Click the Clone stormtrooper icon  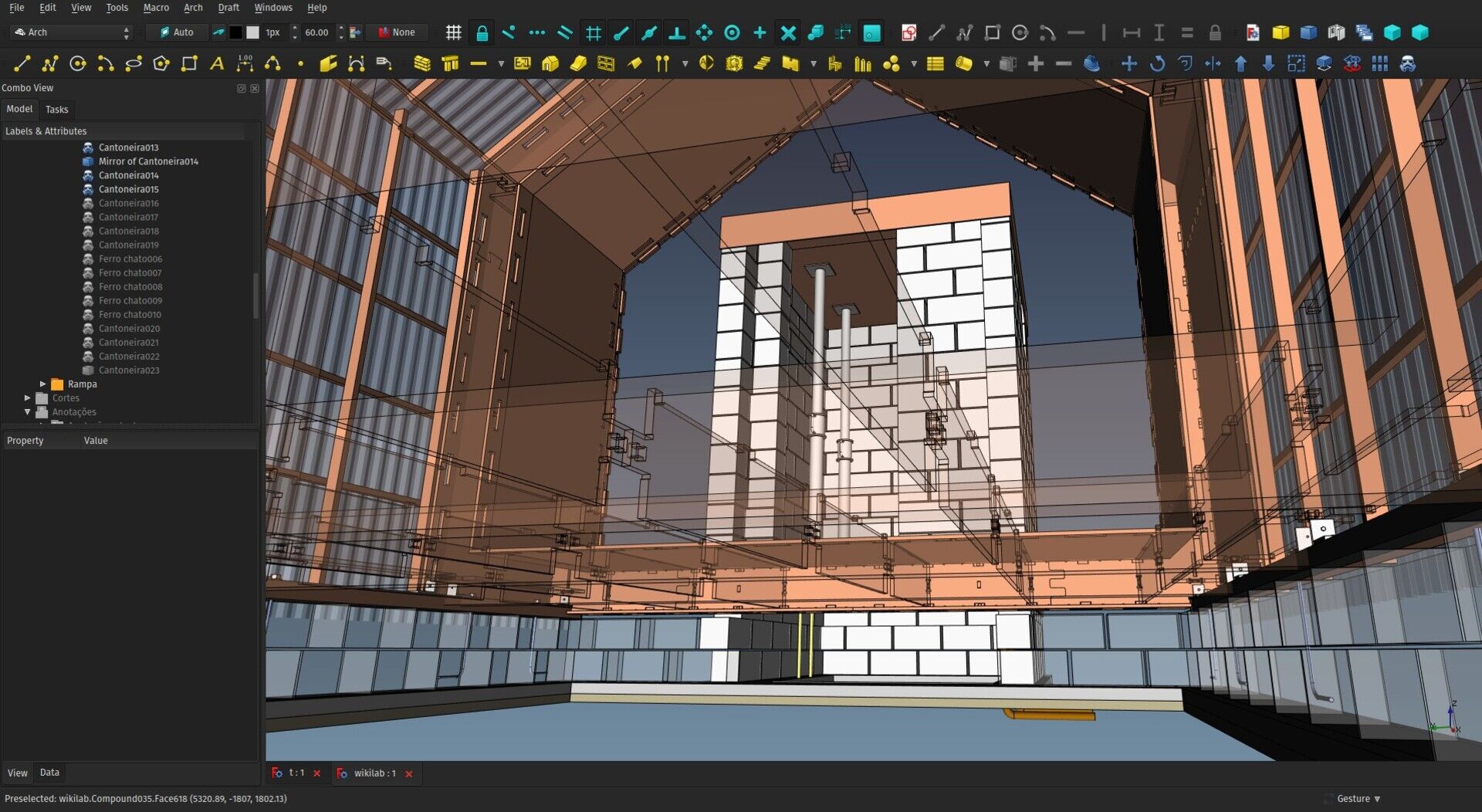point(1408,64)
